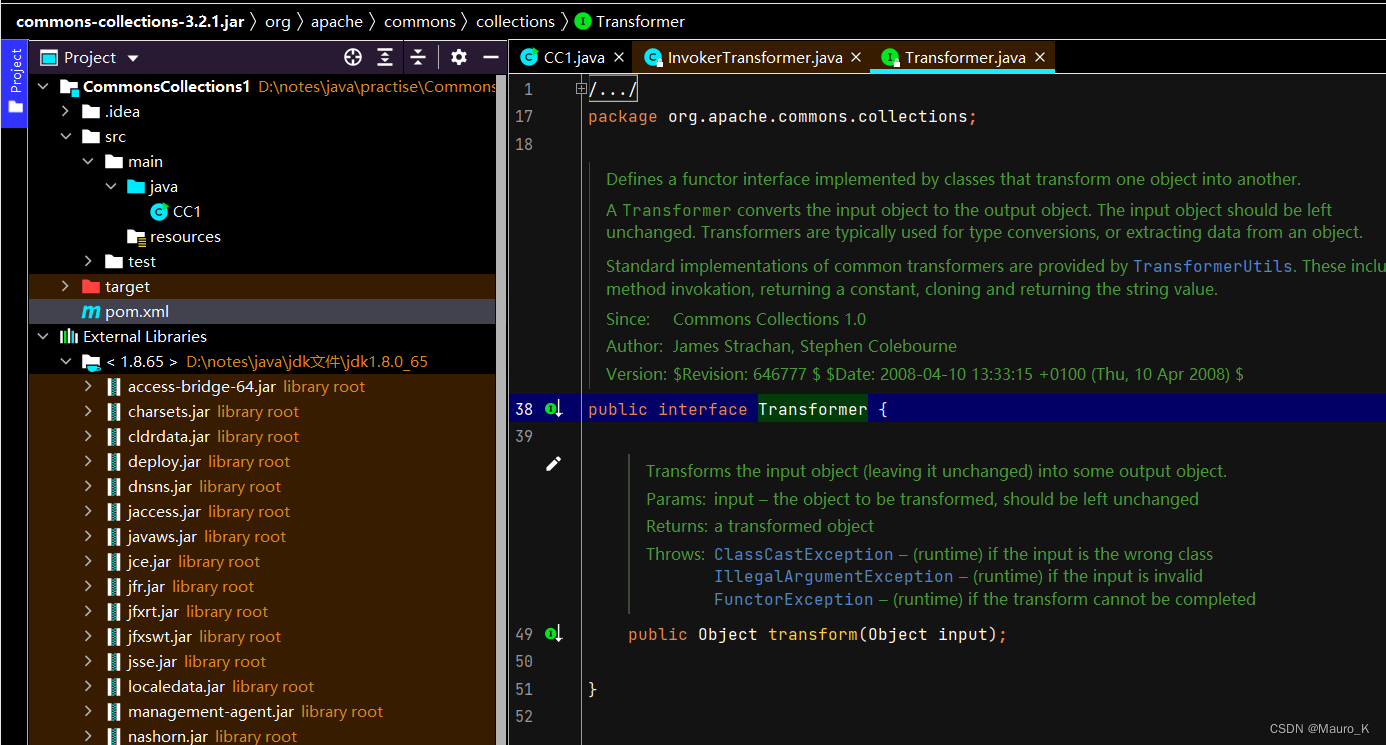Image resolution: width=1386 pixels, height=745 pixels.
Task: Collapse the src folder
Action: pyautogui.click(x=65, y=137)
